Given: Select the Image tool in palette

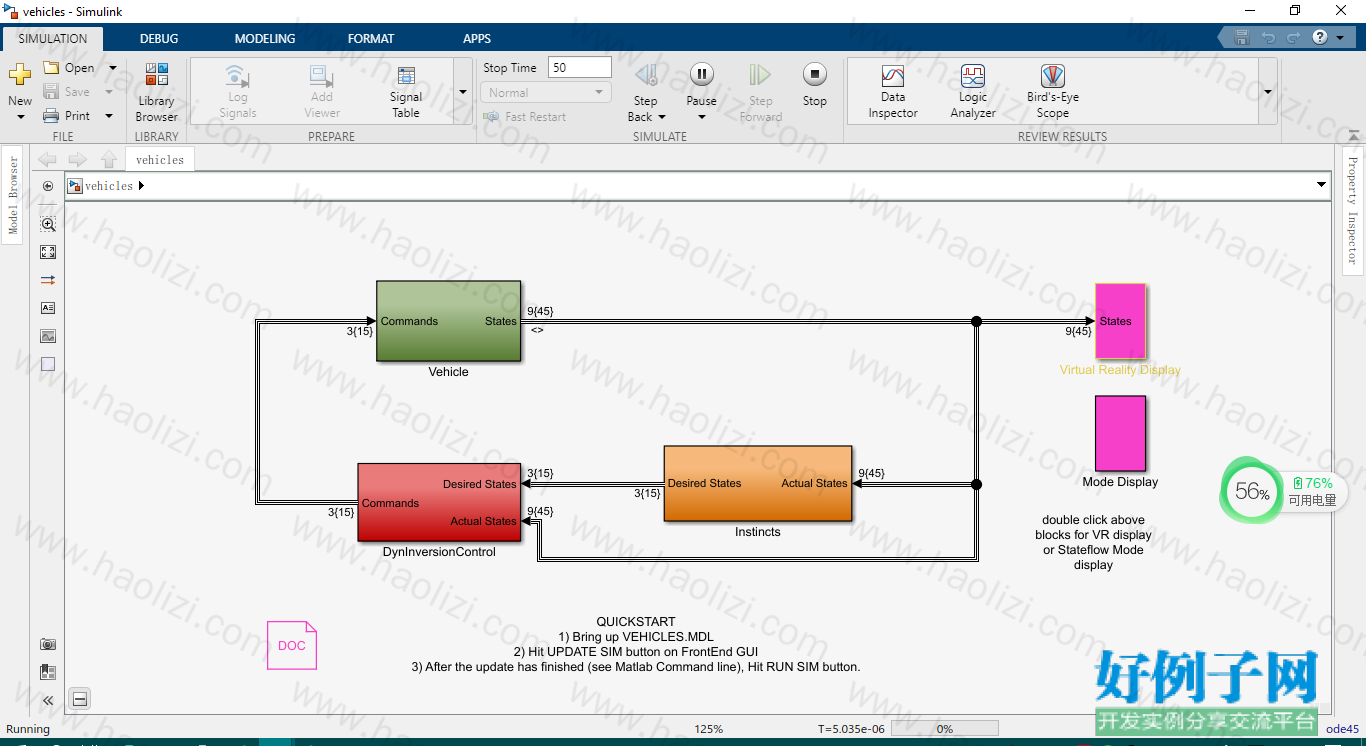Looking at the screenshot, I should tap(48, 336).
